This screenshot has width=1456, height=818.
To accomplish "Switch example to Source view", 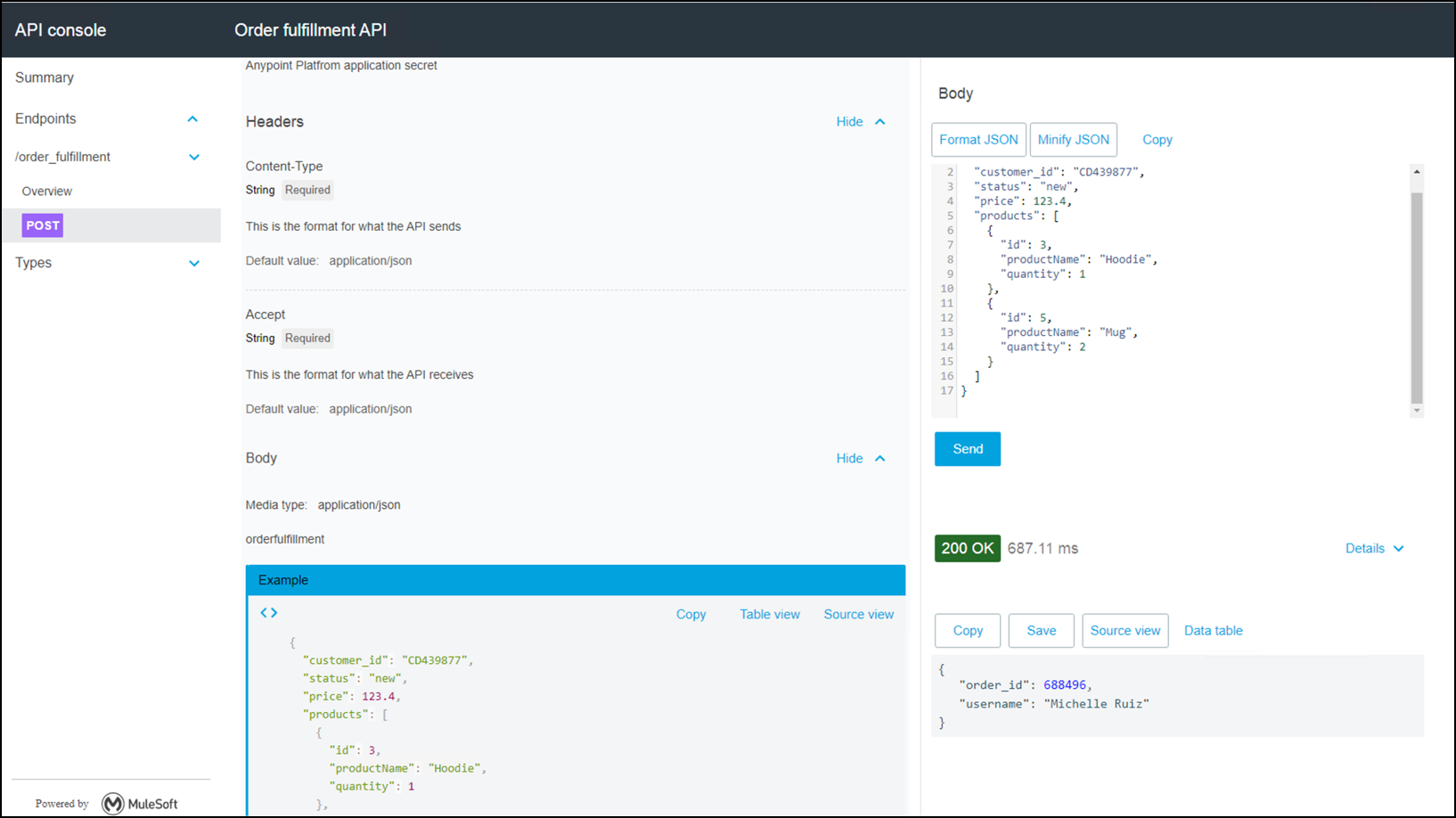I will [x=858, y=614].
